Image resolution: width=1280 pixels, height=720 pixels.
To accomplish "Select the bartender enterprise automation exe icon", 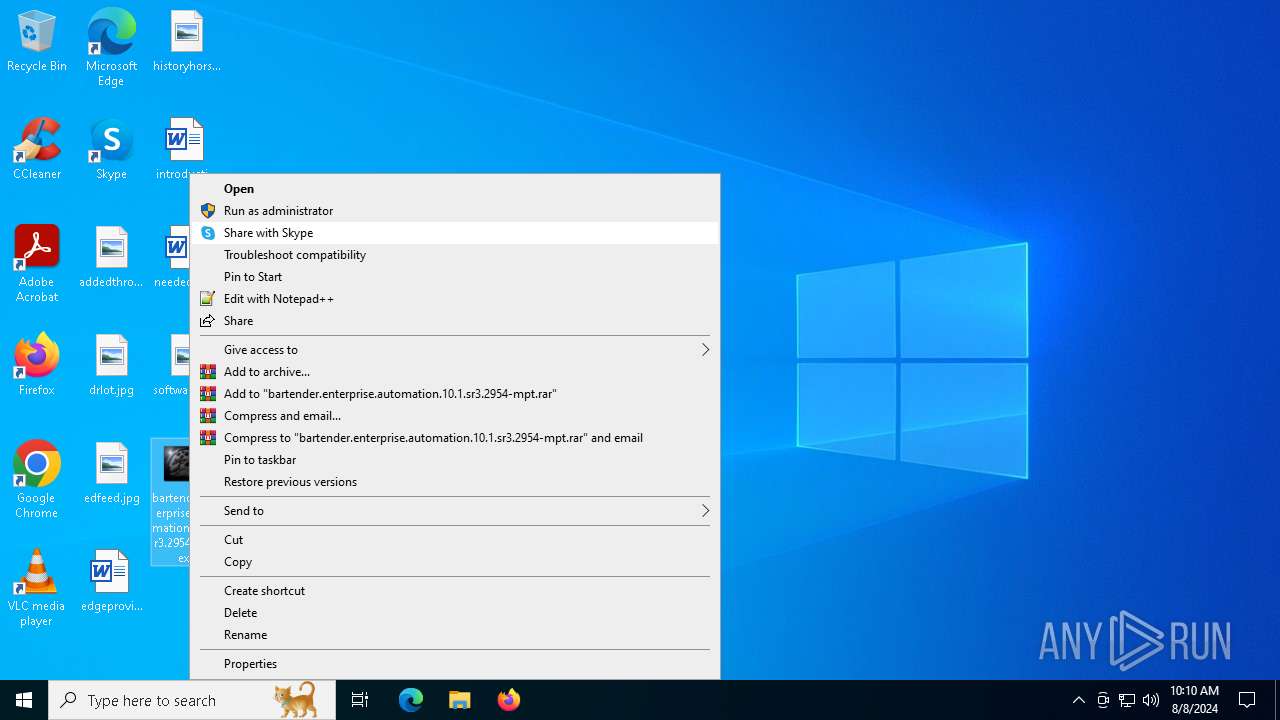I will pyautogui.click(x=171, y=502).
